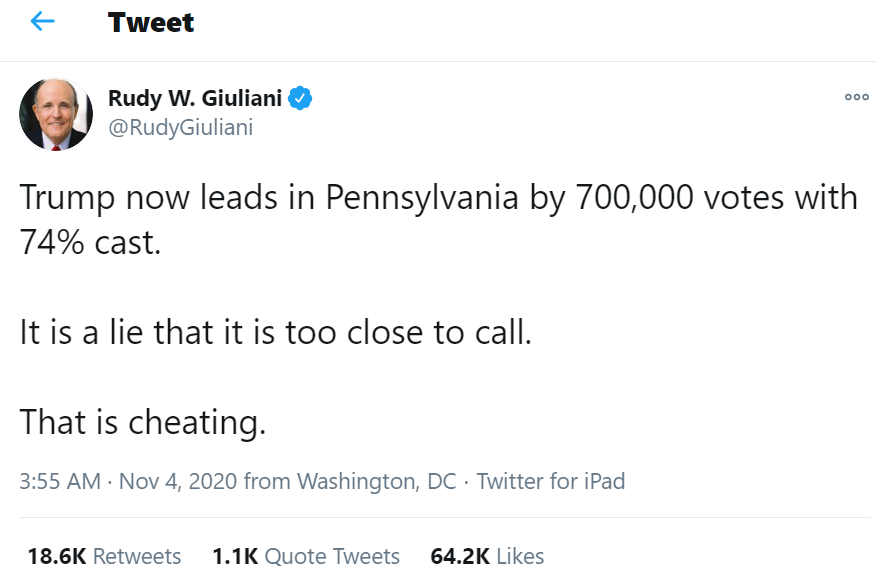The width and height of the screenshot is (877, 578).
Task: Click the 700,000 figure in tweet text
Action: (635, 198)
